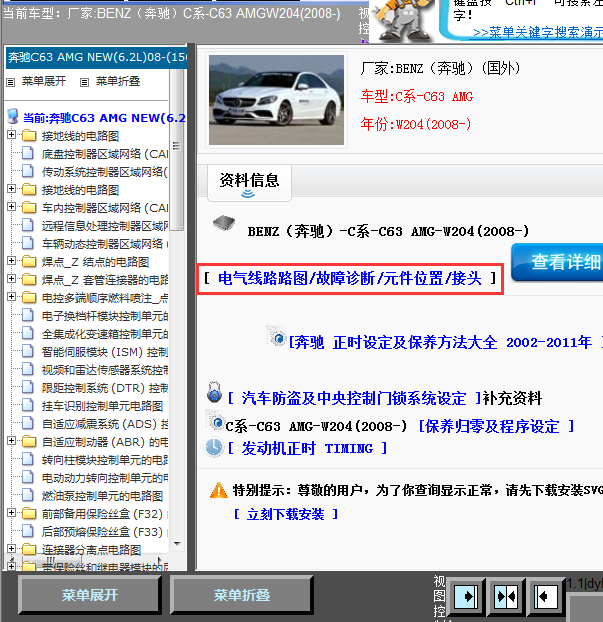
Task: Click the computer icon beside 当前:奔驰C63 AMG
Action: [13, 116]
